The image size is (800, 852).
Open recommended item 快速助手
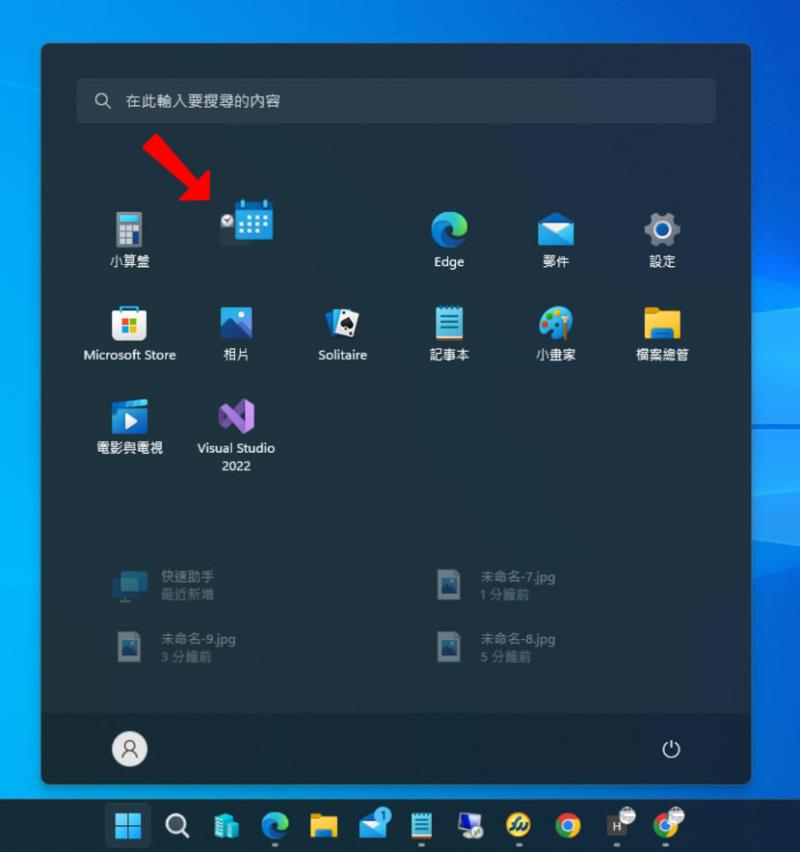pyautogui.click(x=163, y=585)
